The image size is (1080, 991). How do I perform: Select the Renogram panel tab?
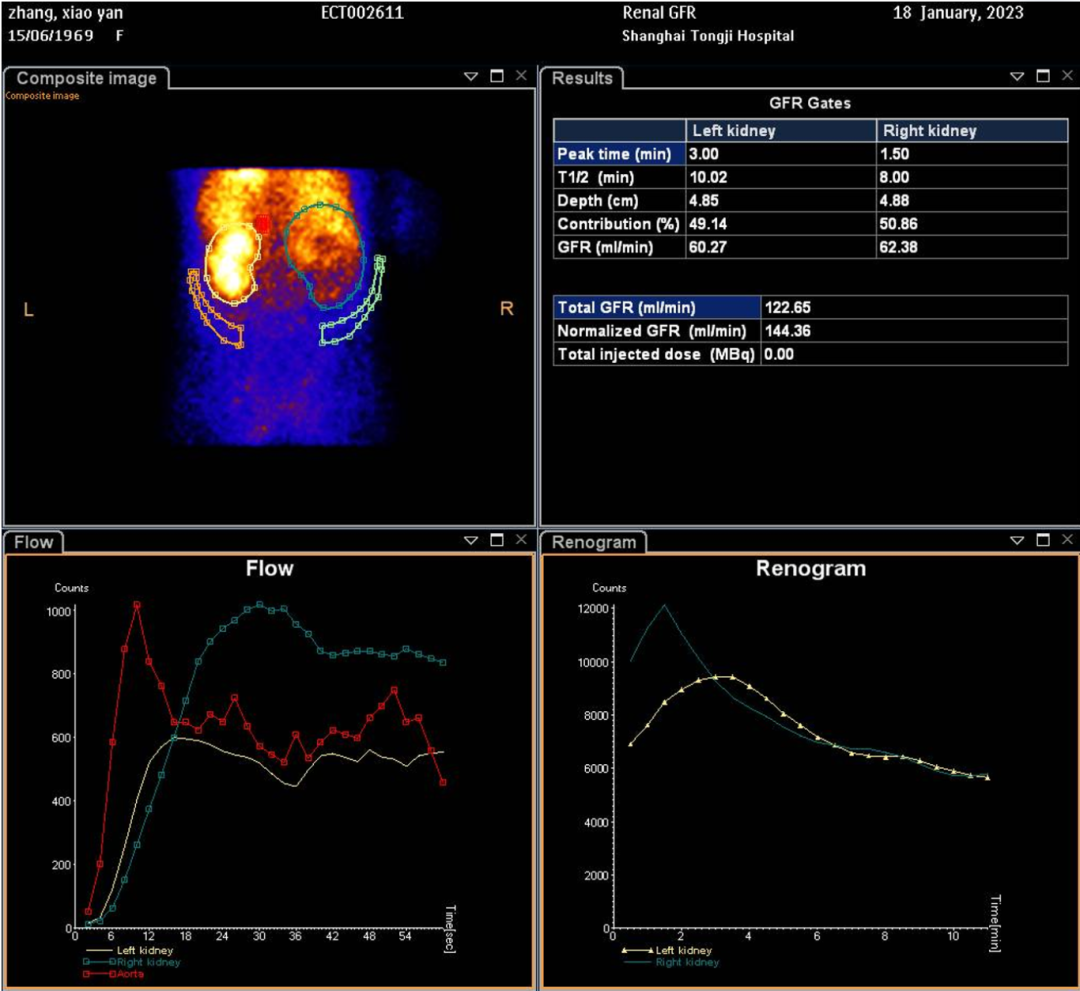pyautogui.click(x=594, y=543)
